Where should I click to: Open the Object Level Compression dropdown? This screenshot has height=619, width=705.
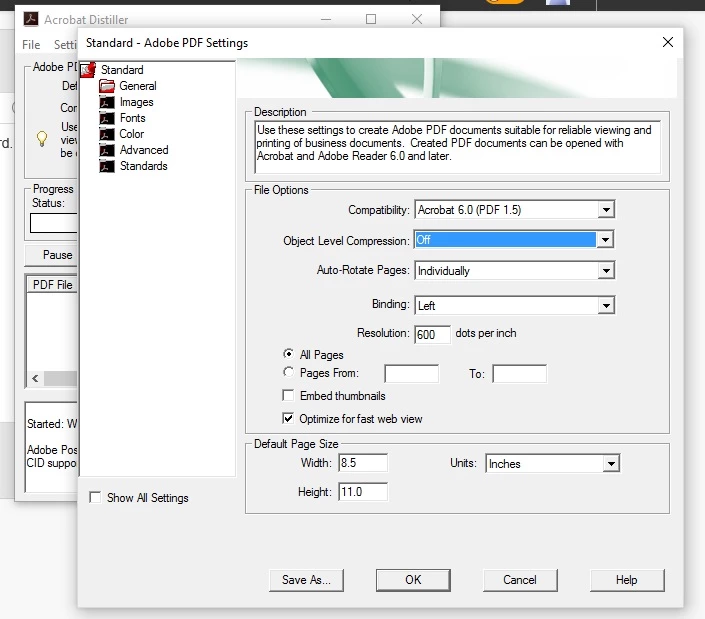pos(605,240)
